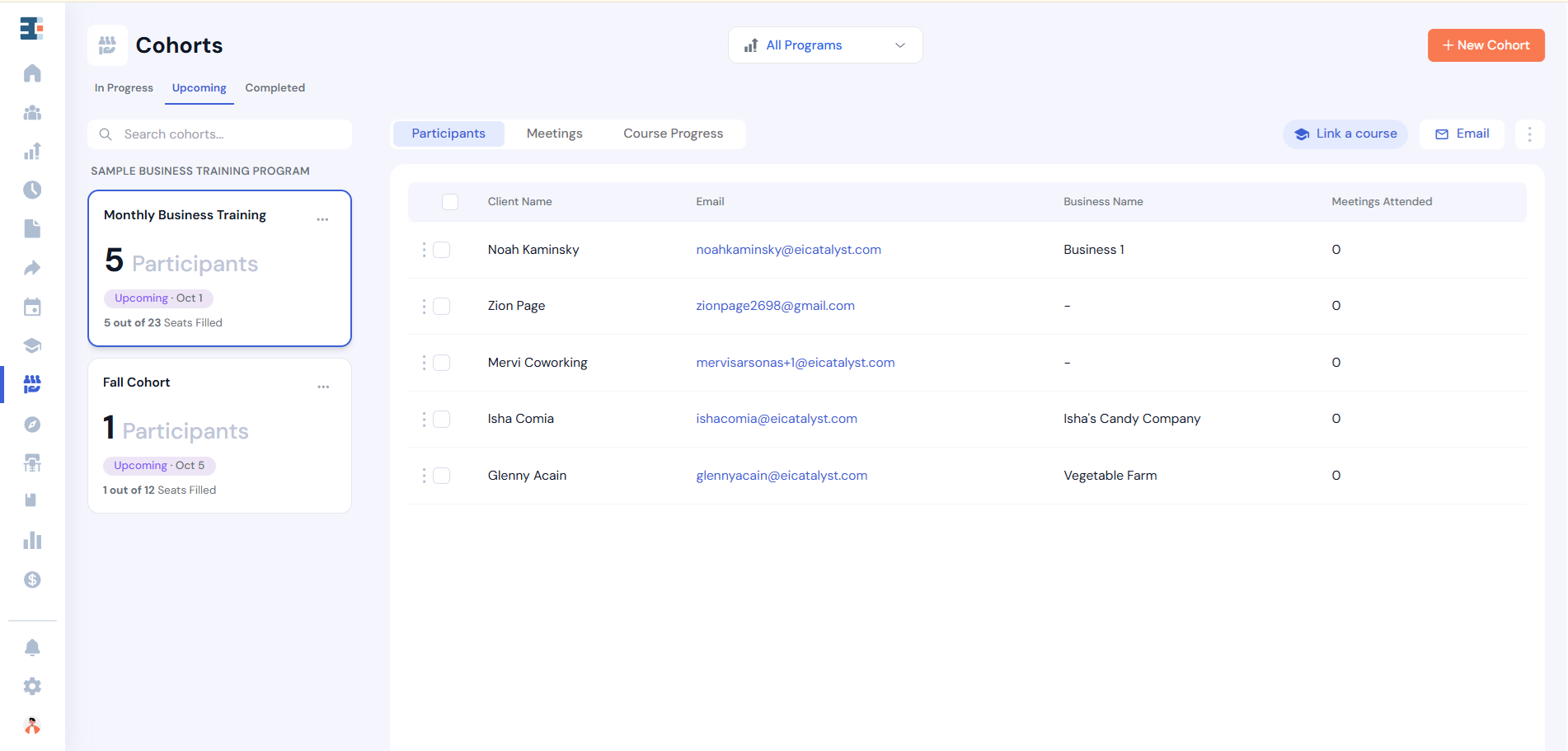
Task: Open Monthly Business Training options menu
Action: click(322, 219)
